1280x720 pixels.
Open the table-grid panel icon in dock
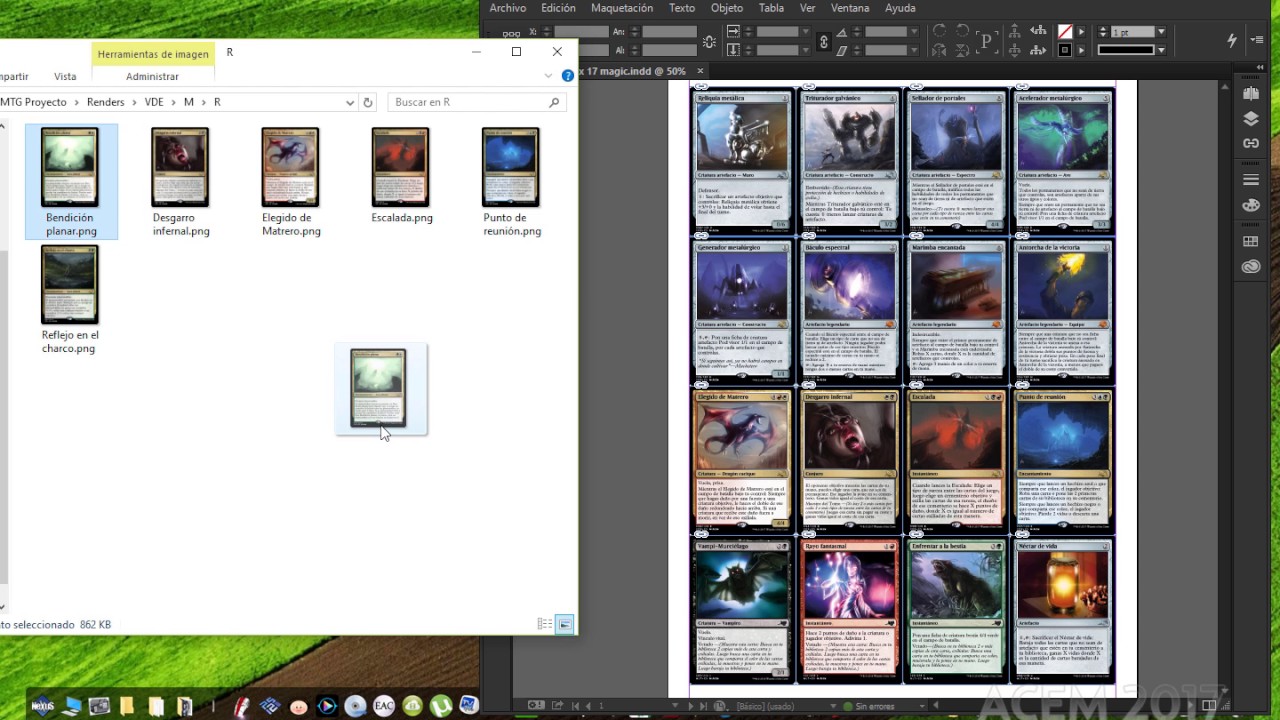[x=1251, y=242]
